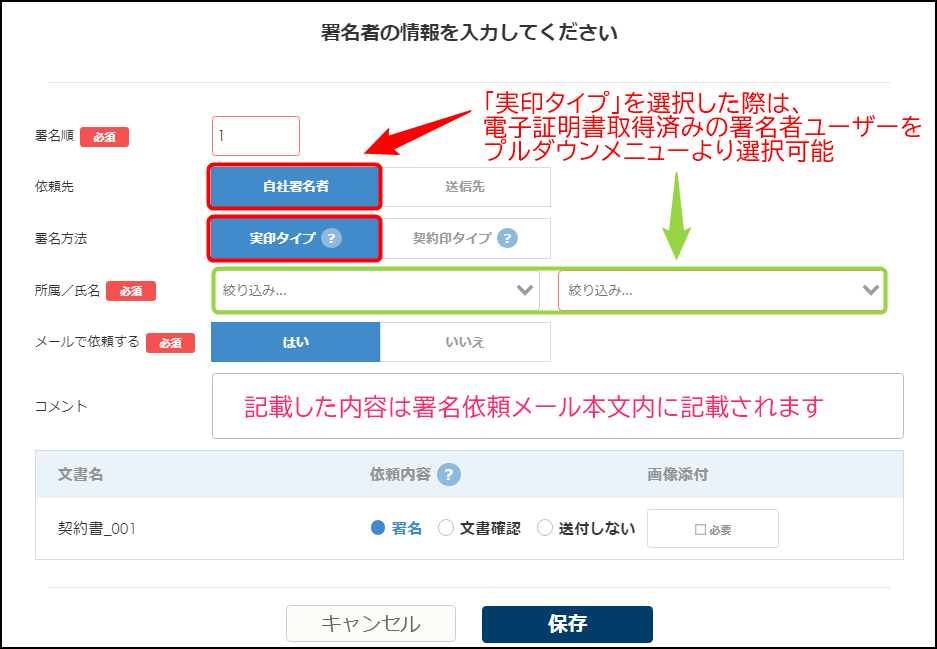Click into the コメント text area
The height and width of the screenshot is (649, 937).
point(558,406)
